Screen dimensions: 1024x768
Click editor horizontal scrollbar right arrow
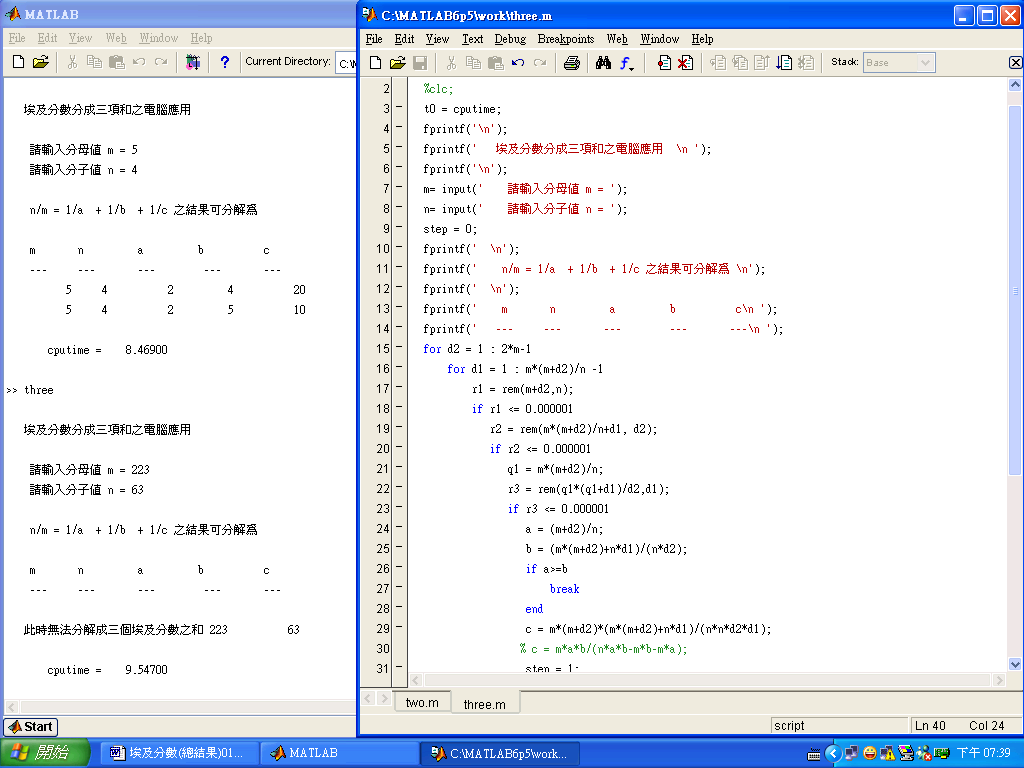[999, 680]
